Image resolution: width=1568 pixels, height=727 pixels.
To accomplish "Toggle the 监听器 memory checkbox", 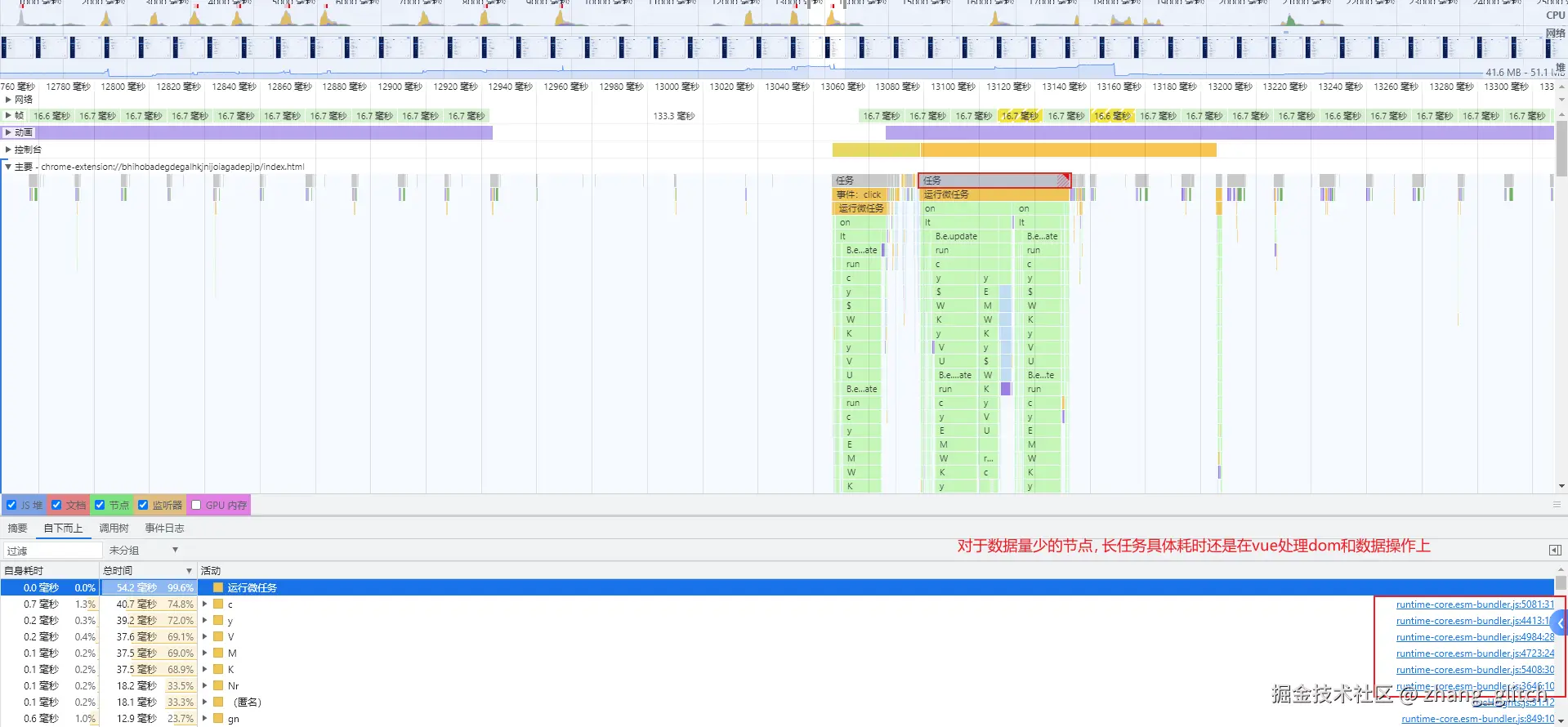I will pos(143,505).
